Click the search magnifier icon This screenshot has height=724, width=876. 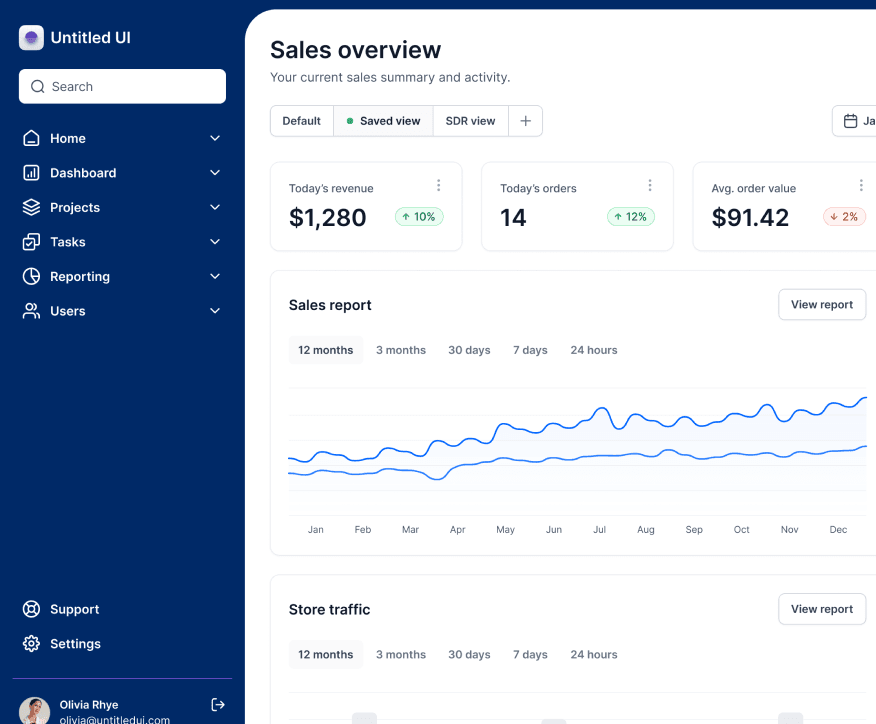(x=37, y=87)
